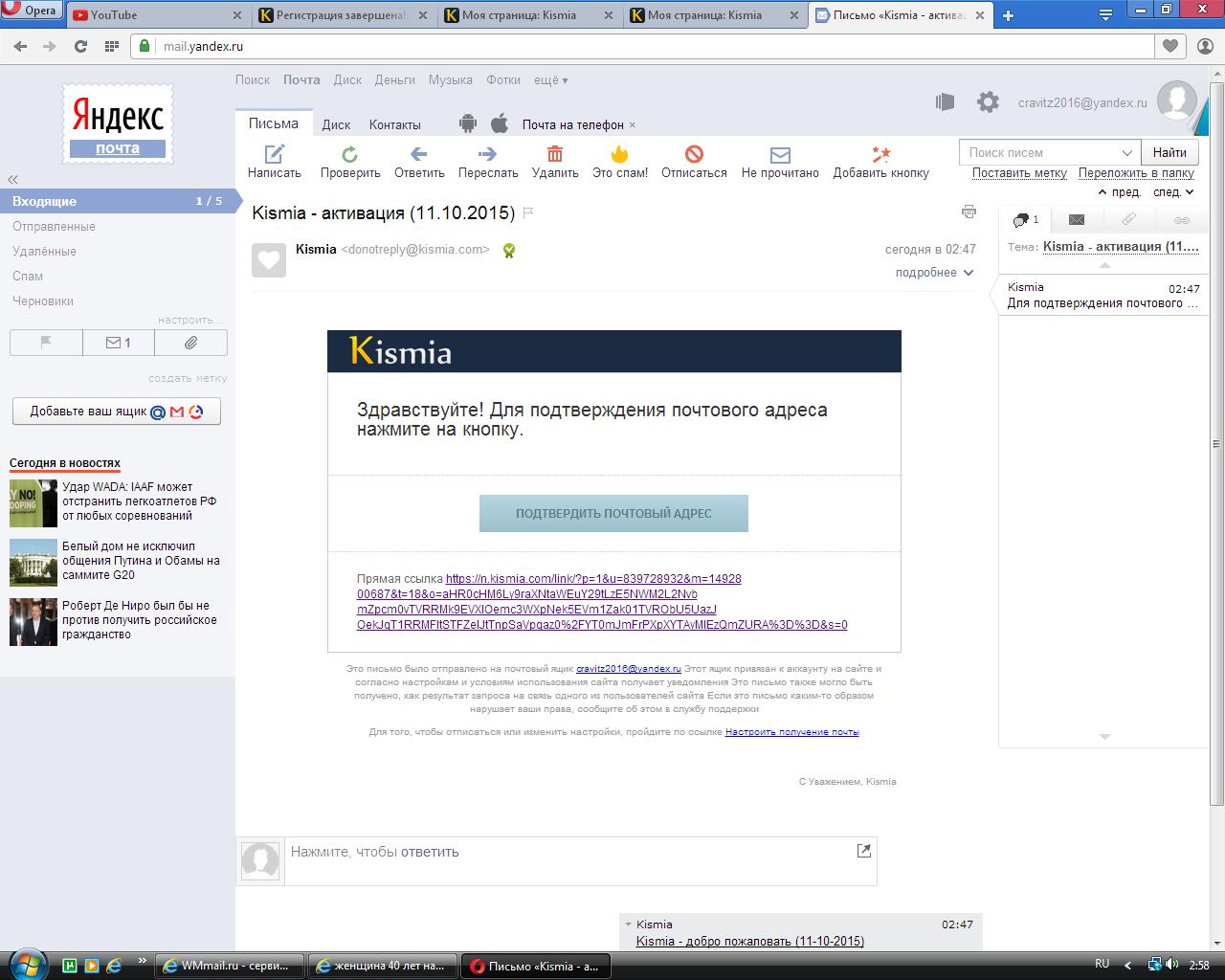The image size is (1225, 980).
Task: Open the Спам folder
Action: (28, 277)
